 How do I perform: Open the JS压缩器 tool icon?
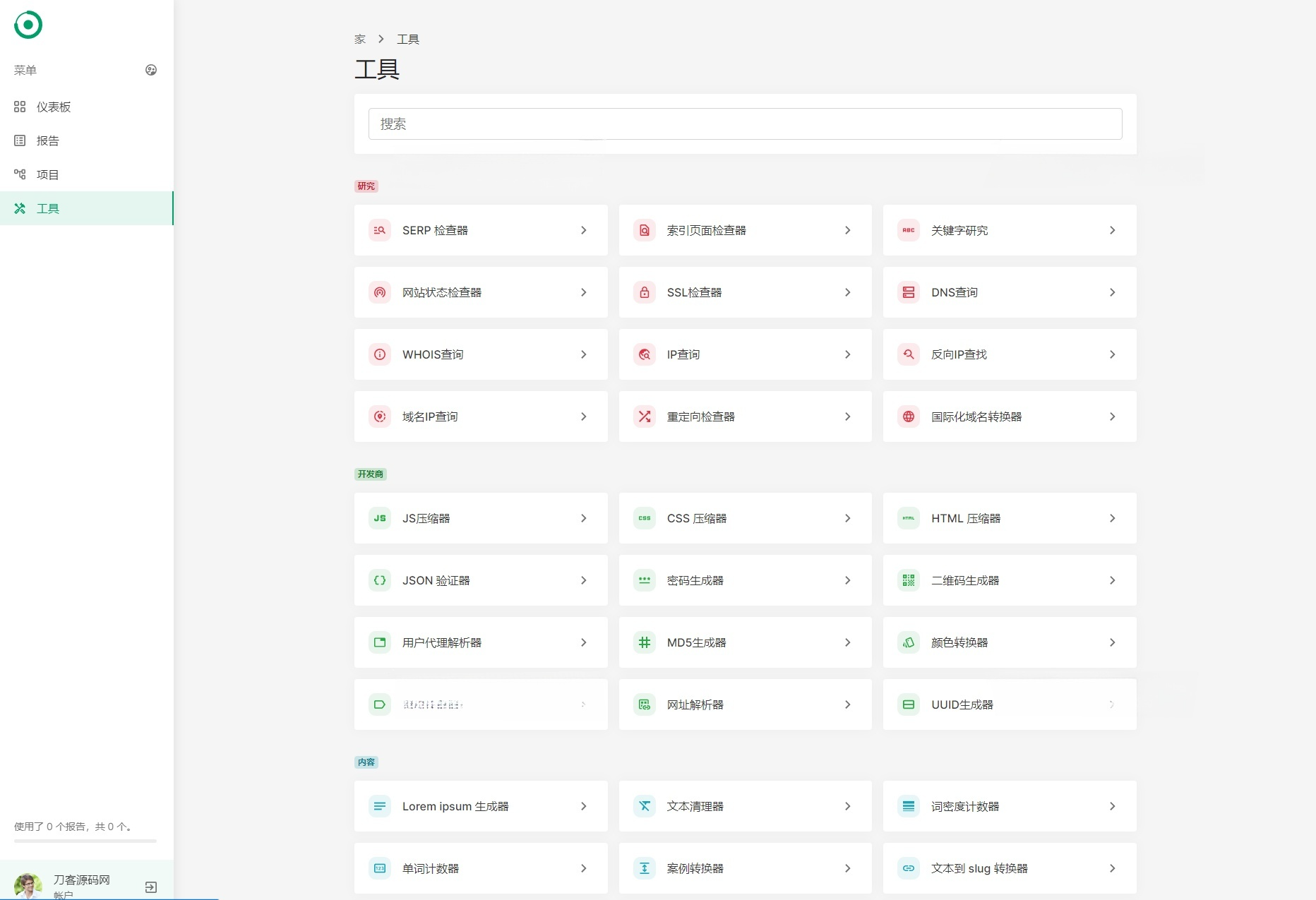click(379, 518)
